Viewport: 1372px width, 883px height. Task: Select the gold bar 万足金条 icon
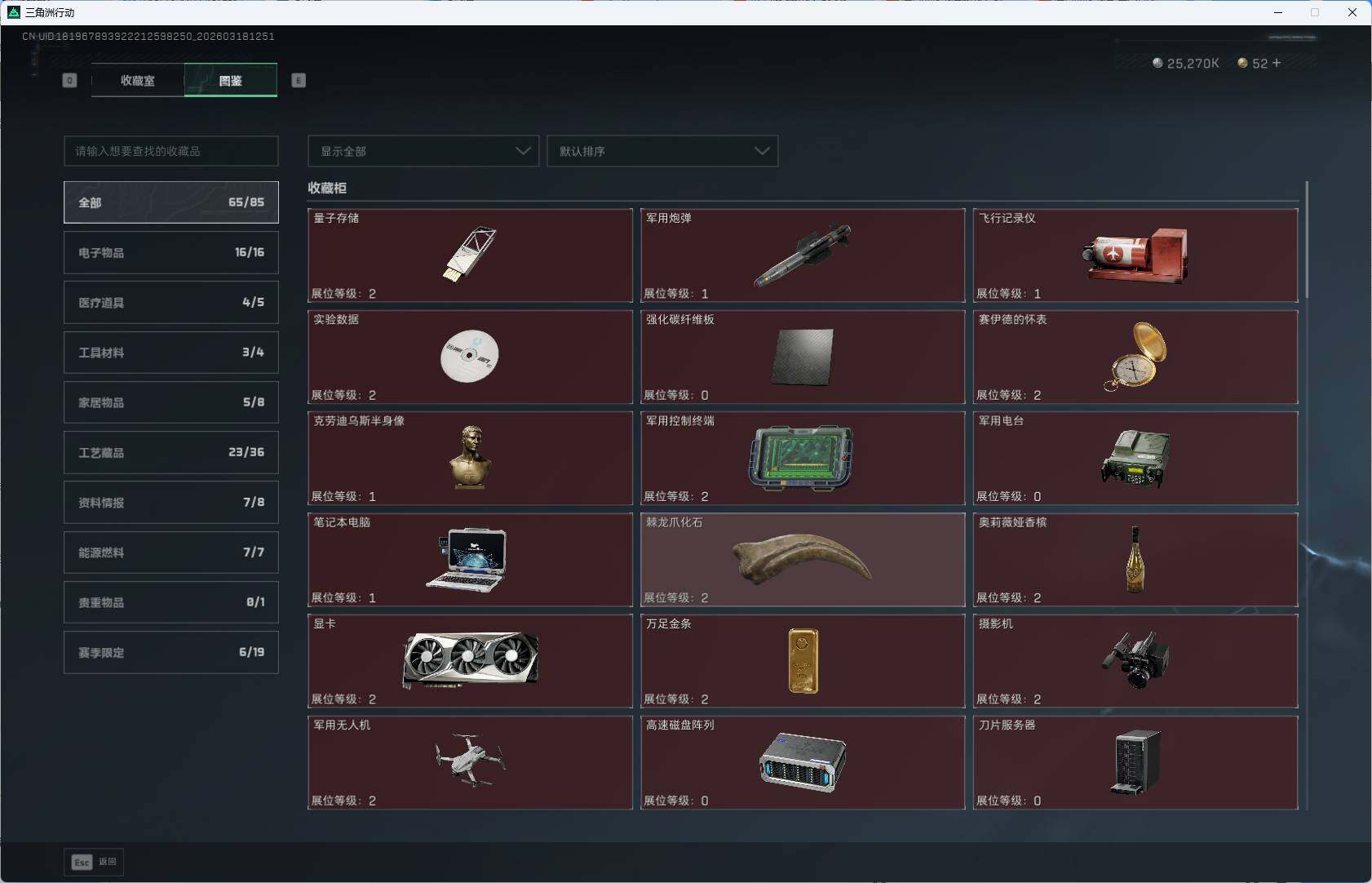803,660
